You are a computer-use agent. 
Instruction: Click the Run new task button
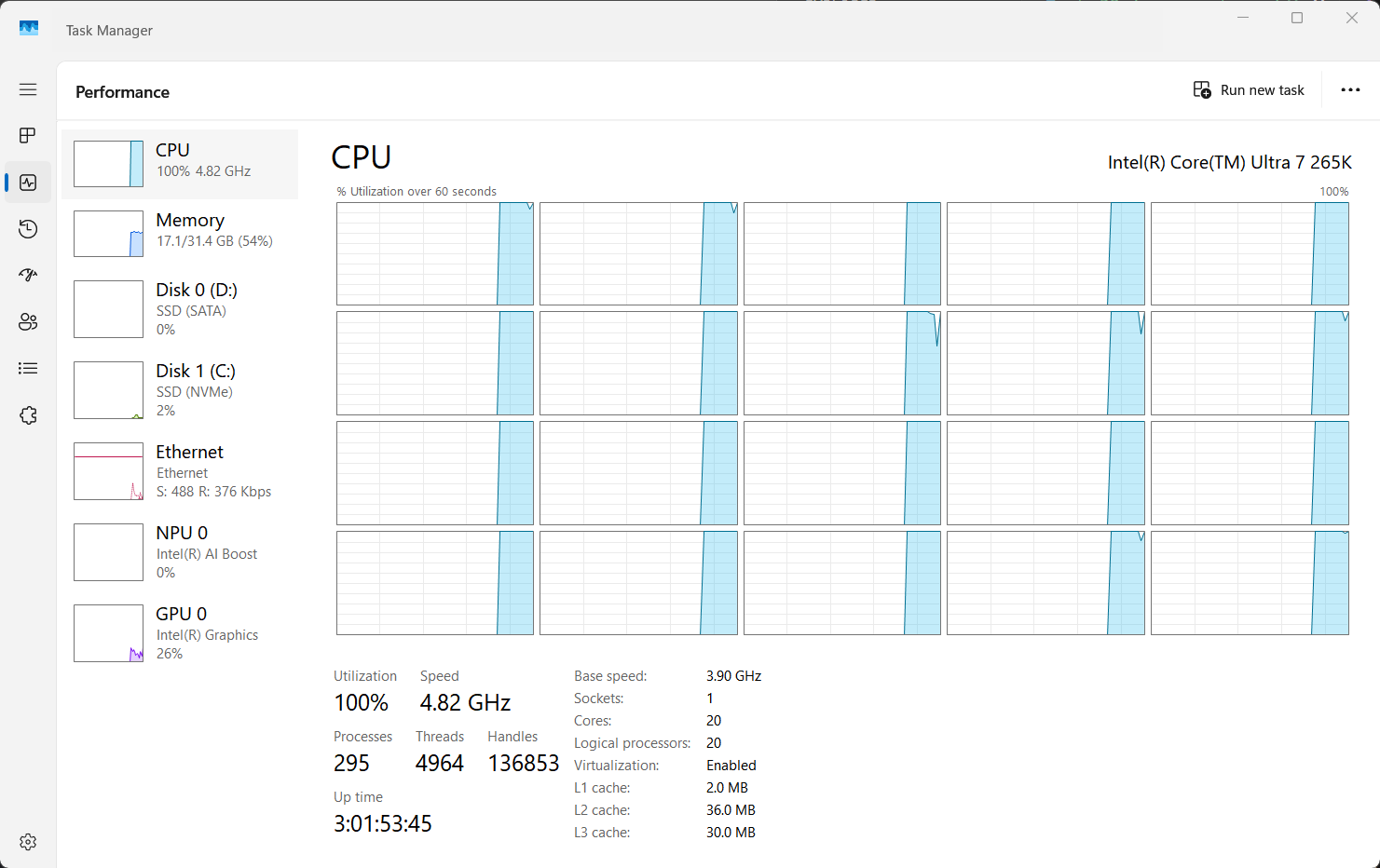[x=1249, y=90]
